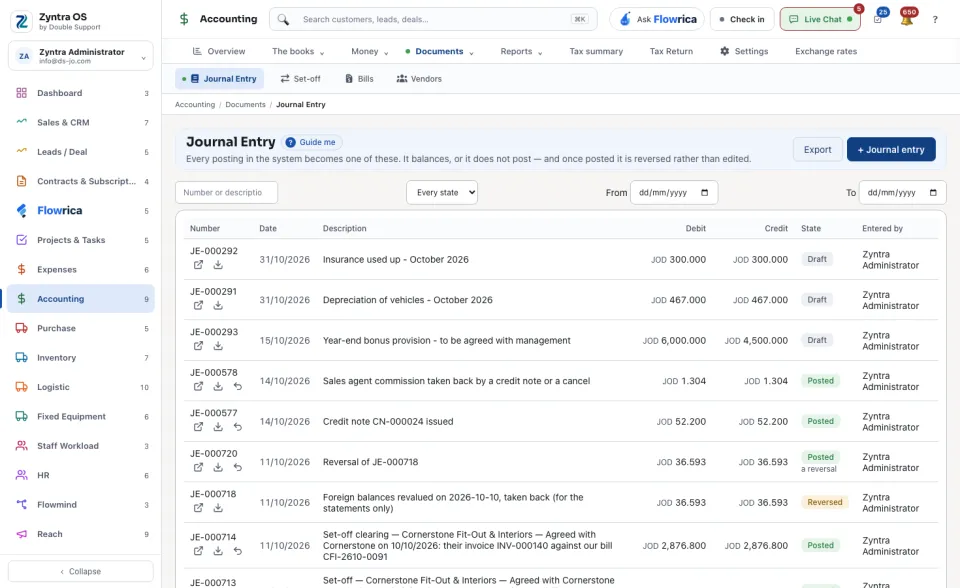The width and height of the screenshot is (960, 588).
Task: Download journal entry JE-000292
Action: pyautogui.click(x=218, y=265)
